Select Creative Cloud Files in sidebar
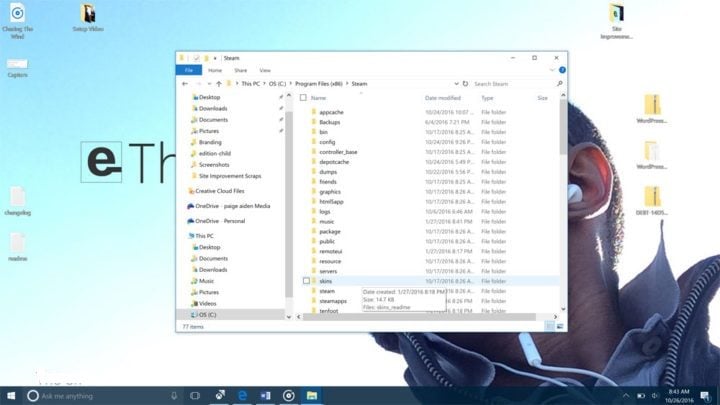This screenshot has width=720, height=405. click(220, 190)
